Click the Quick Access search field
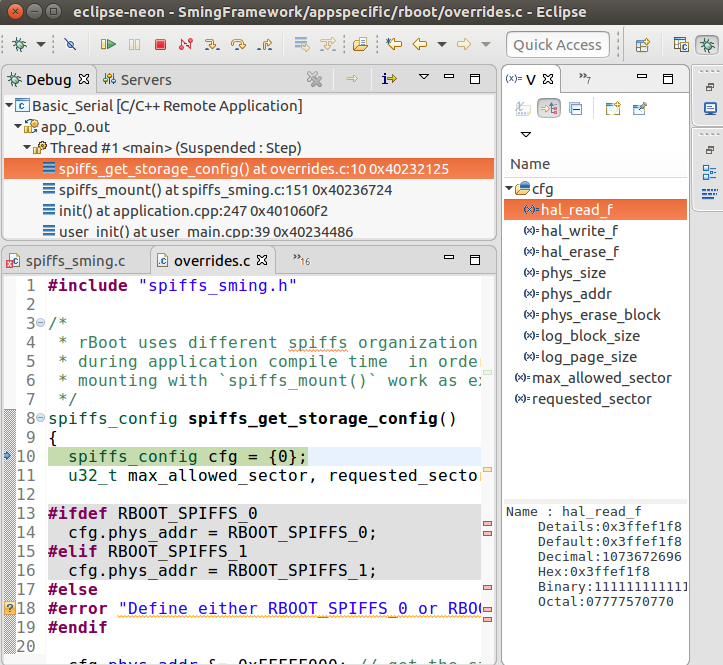This screenshot has height=665, width=723. click(557, 45)
